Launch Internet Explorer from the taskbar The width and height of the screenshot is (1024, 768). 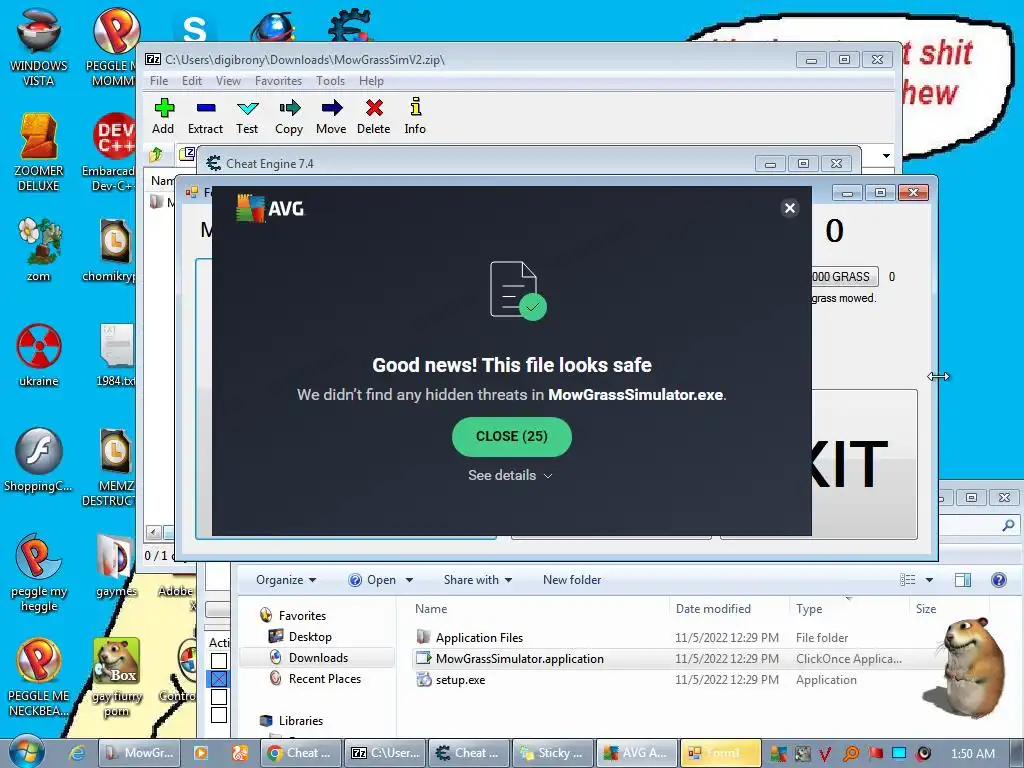[77, 753]
